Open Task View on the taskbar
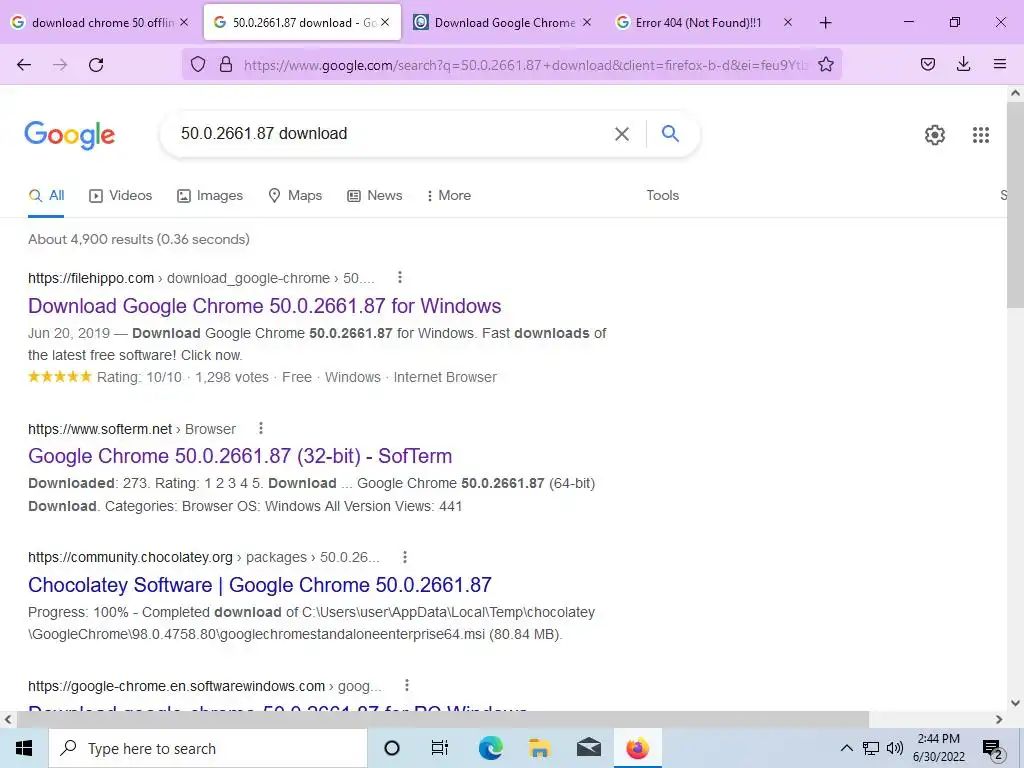Viewport: 1024px width, 768px height. [x=440, y=748]
